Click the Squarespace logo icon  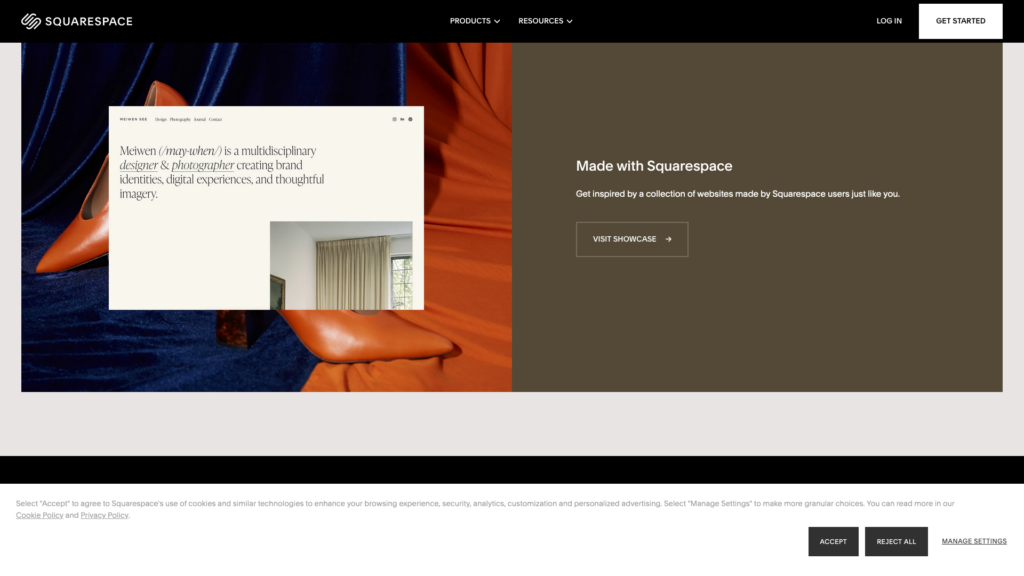tap(31, 21)
